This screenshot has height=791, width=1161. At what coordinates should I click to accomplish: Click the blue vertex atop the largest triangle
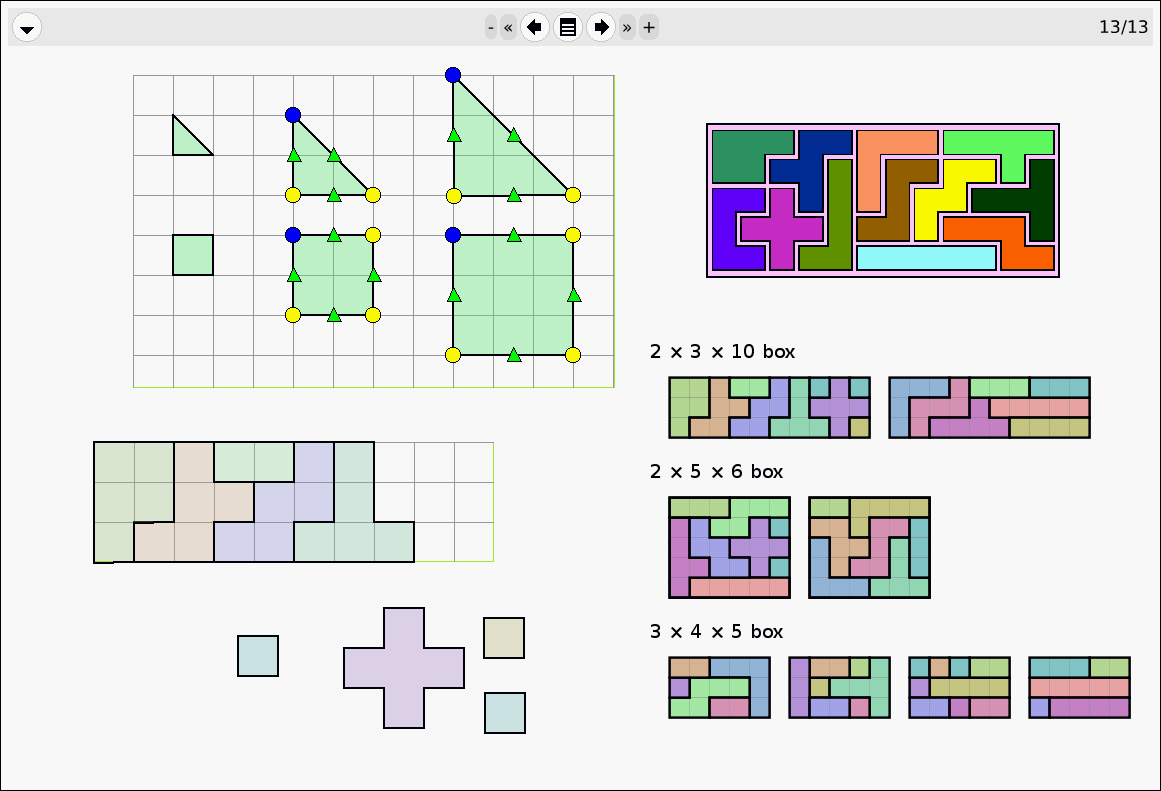pos(453,75)
